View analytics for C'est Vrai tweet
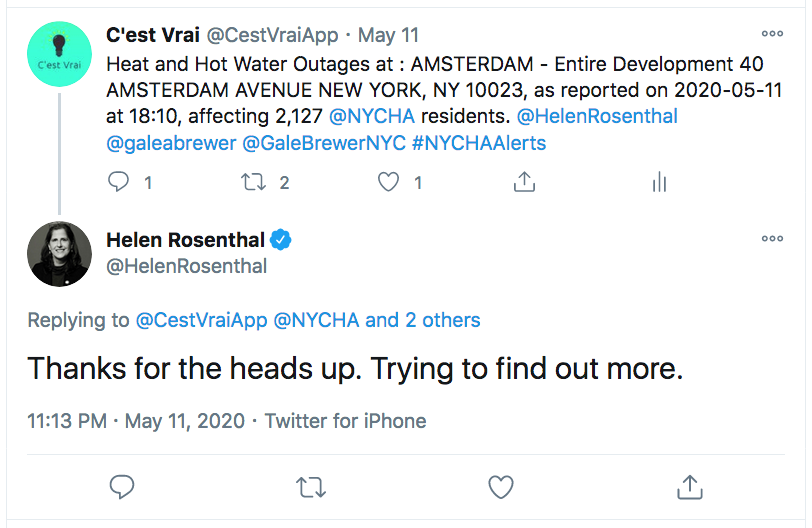The height and width of the screenshot is (528, 812). (659, 182)
